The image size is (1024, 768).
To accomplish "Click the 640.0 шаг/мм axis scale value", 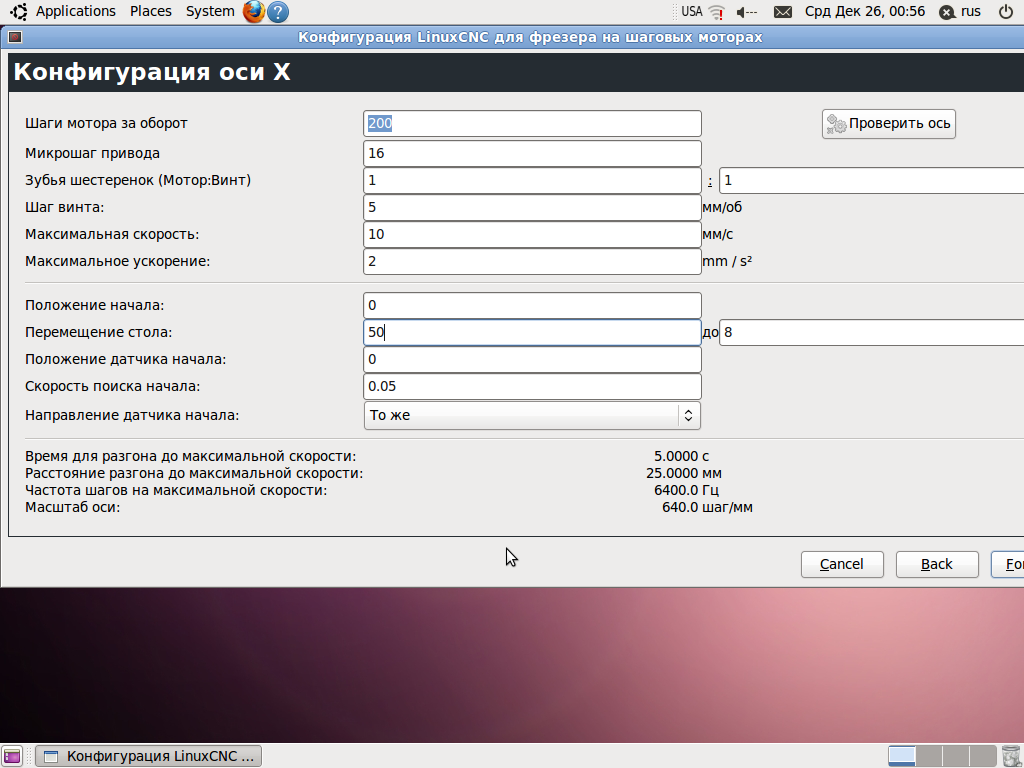I will pos(707,507).
